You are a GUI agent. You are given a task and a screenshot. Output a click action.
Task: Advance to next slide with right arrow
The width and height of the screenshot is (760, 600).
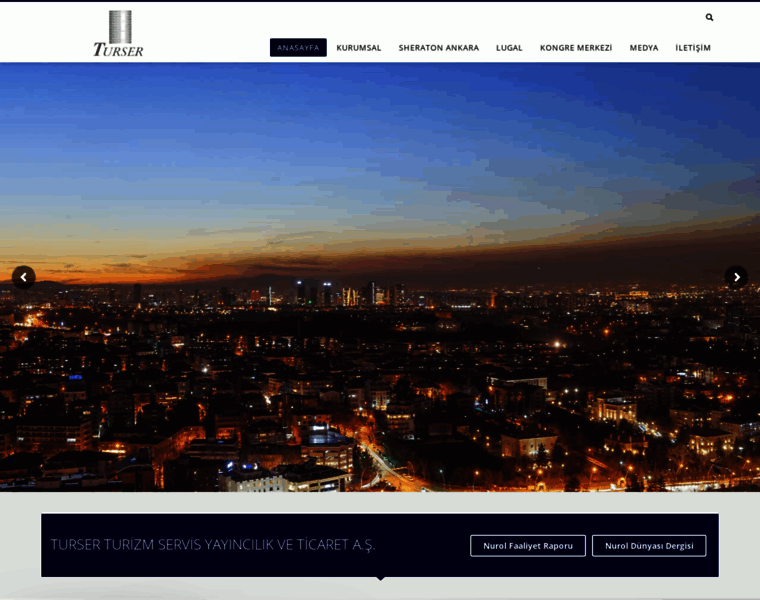736,277
